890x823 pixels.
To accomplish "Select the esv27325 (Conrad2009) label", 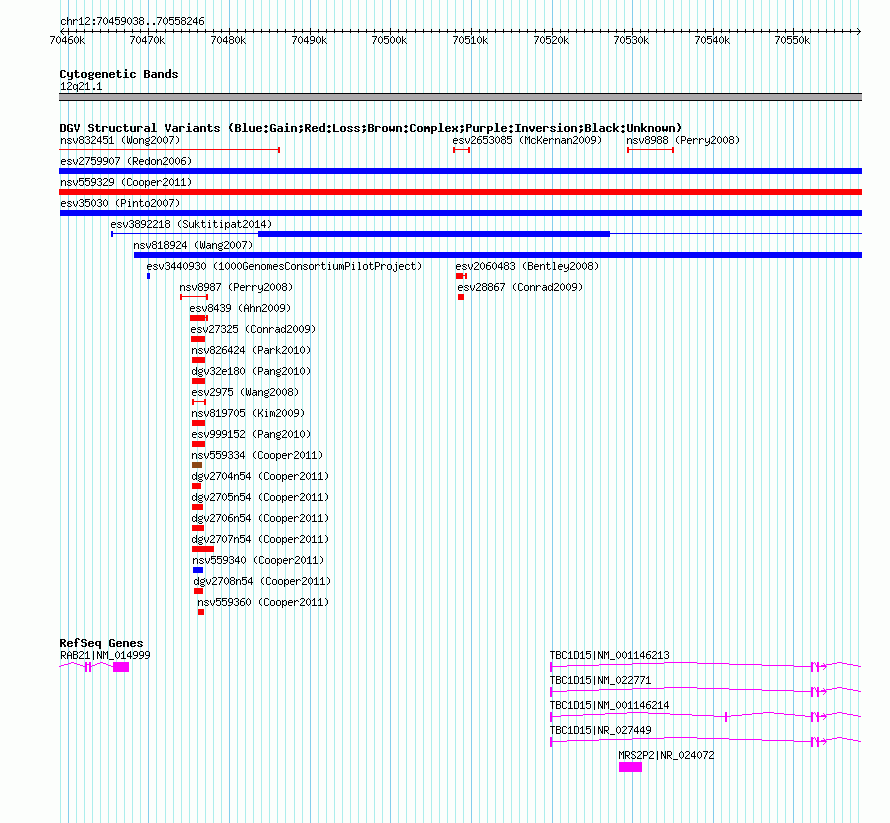I will [x=253, y=329].
